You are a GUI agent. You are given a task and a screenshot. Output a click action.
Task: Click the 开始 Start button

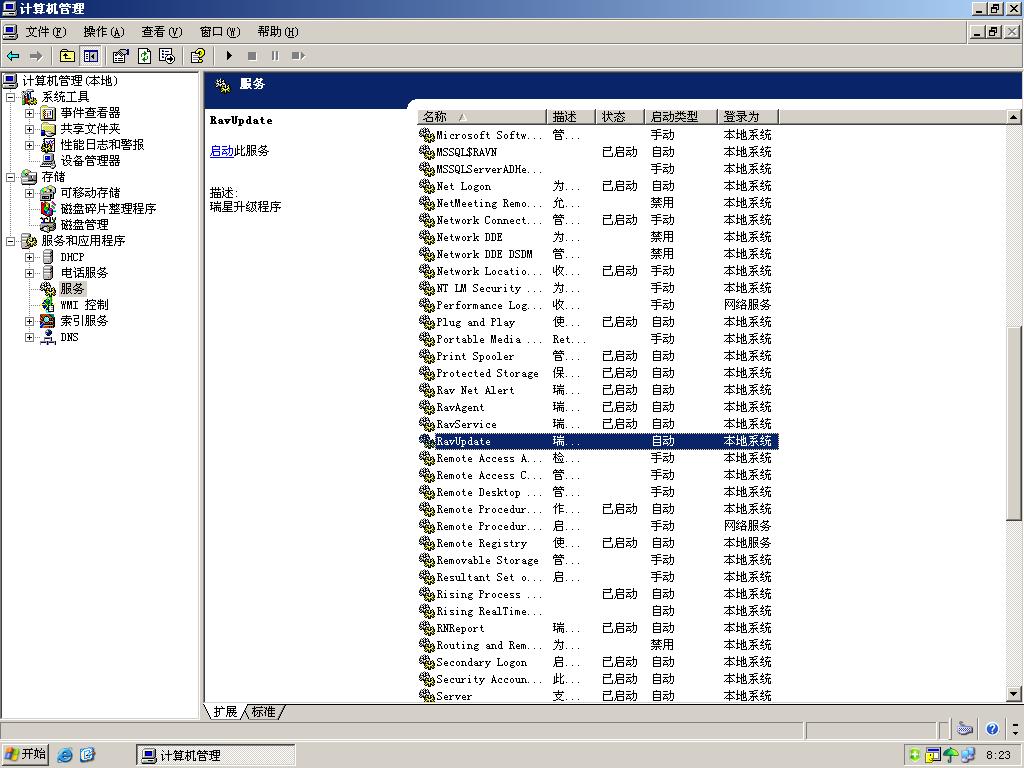[x=25, y=754]
